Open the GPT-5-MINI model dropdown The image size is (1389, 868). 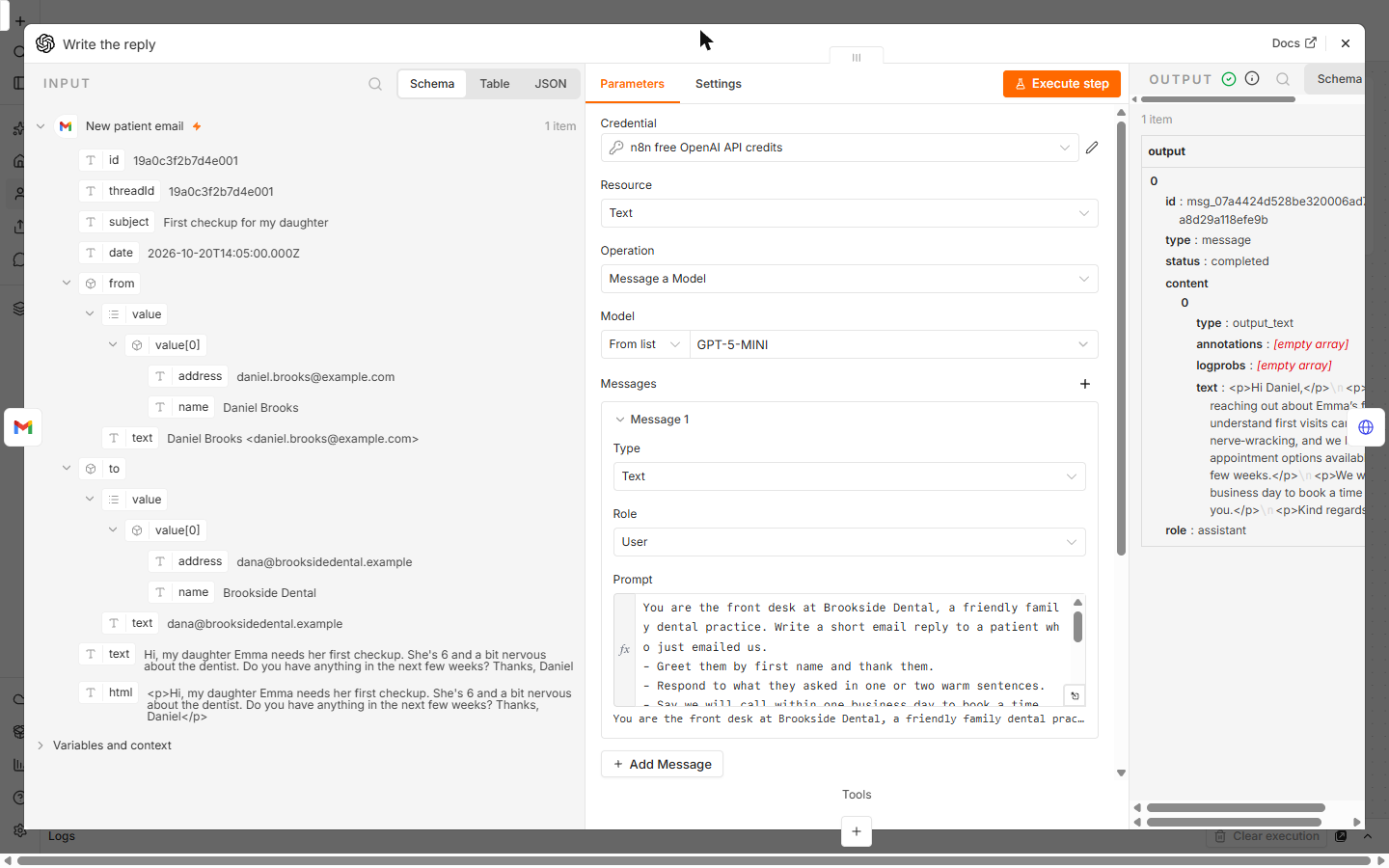click(894, 344)
